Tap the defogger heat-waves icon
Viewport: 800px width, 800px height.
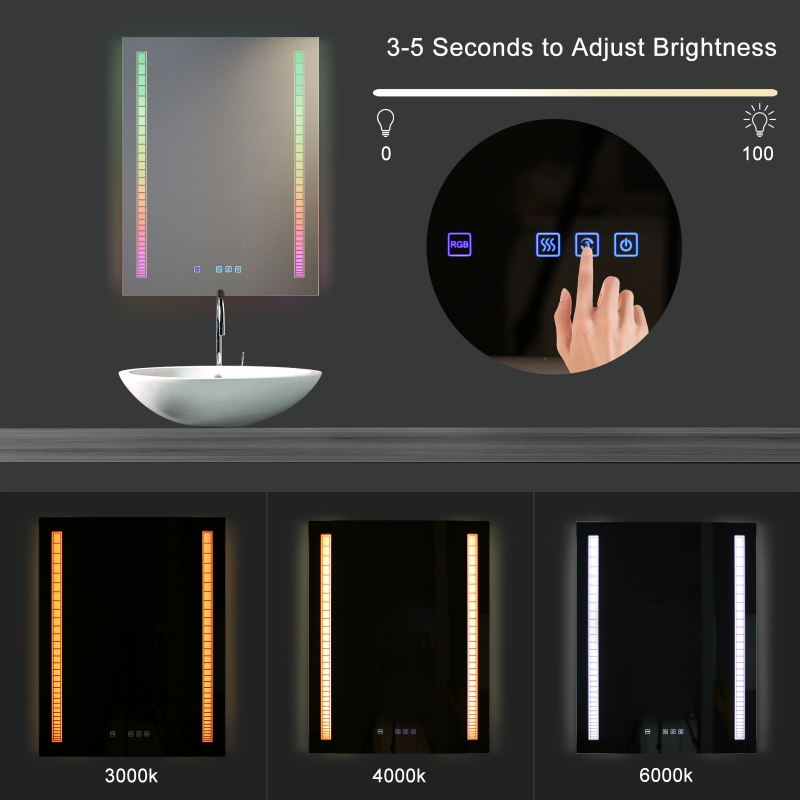pyautogui.click(x=548, y=244)
